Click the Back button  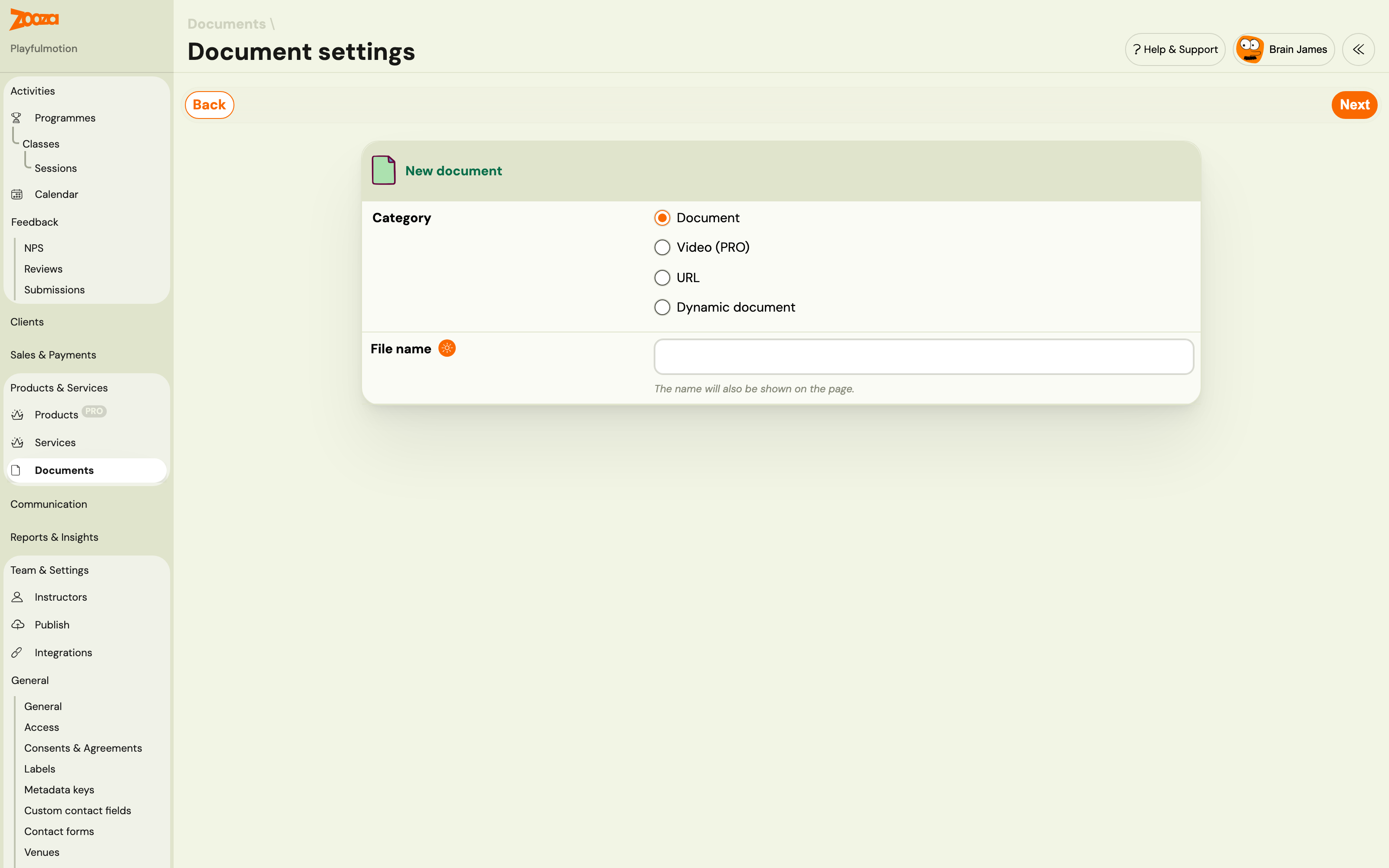click(210, 105)
